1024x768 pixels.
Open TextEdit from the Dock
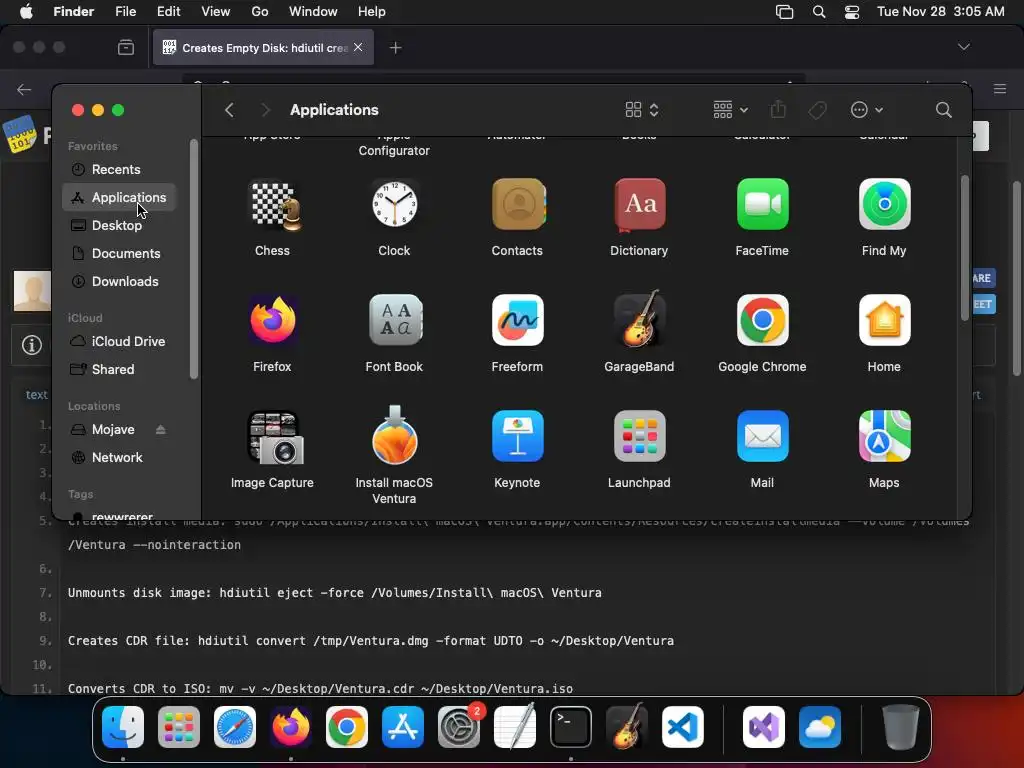[515, 727]
